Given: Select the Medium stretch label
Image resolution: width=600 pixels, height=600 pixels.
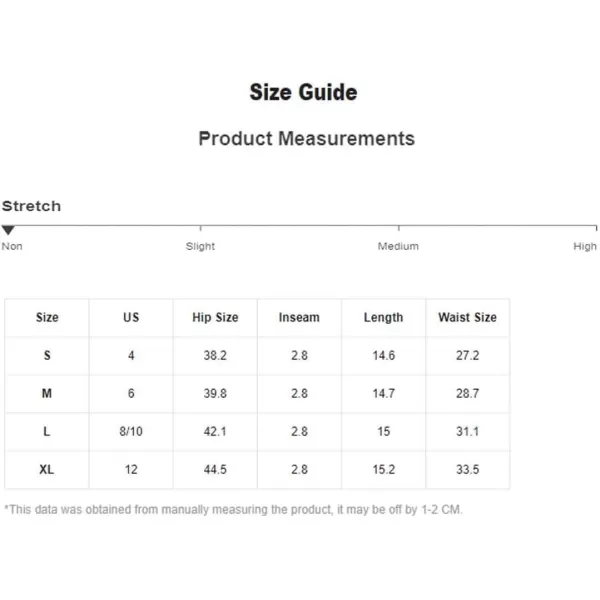Looking at the screenshot, I should [x=398, y=246].
